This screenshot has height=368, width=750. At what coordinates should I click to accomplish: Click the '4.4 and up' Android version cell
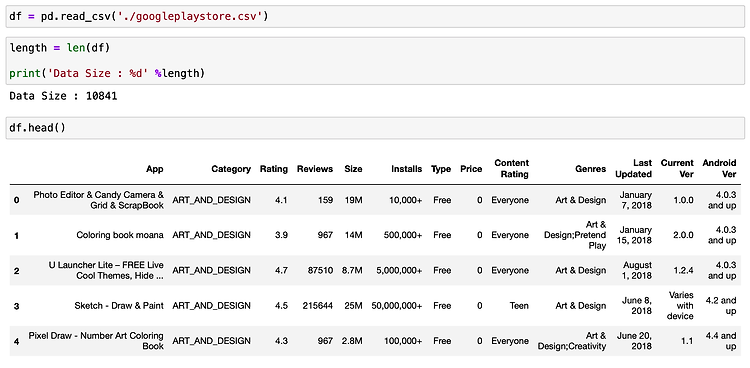coord(721,341)
